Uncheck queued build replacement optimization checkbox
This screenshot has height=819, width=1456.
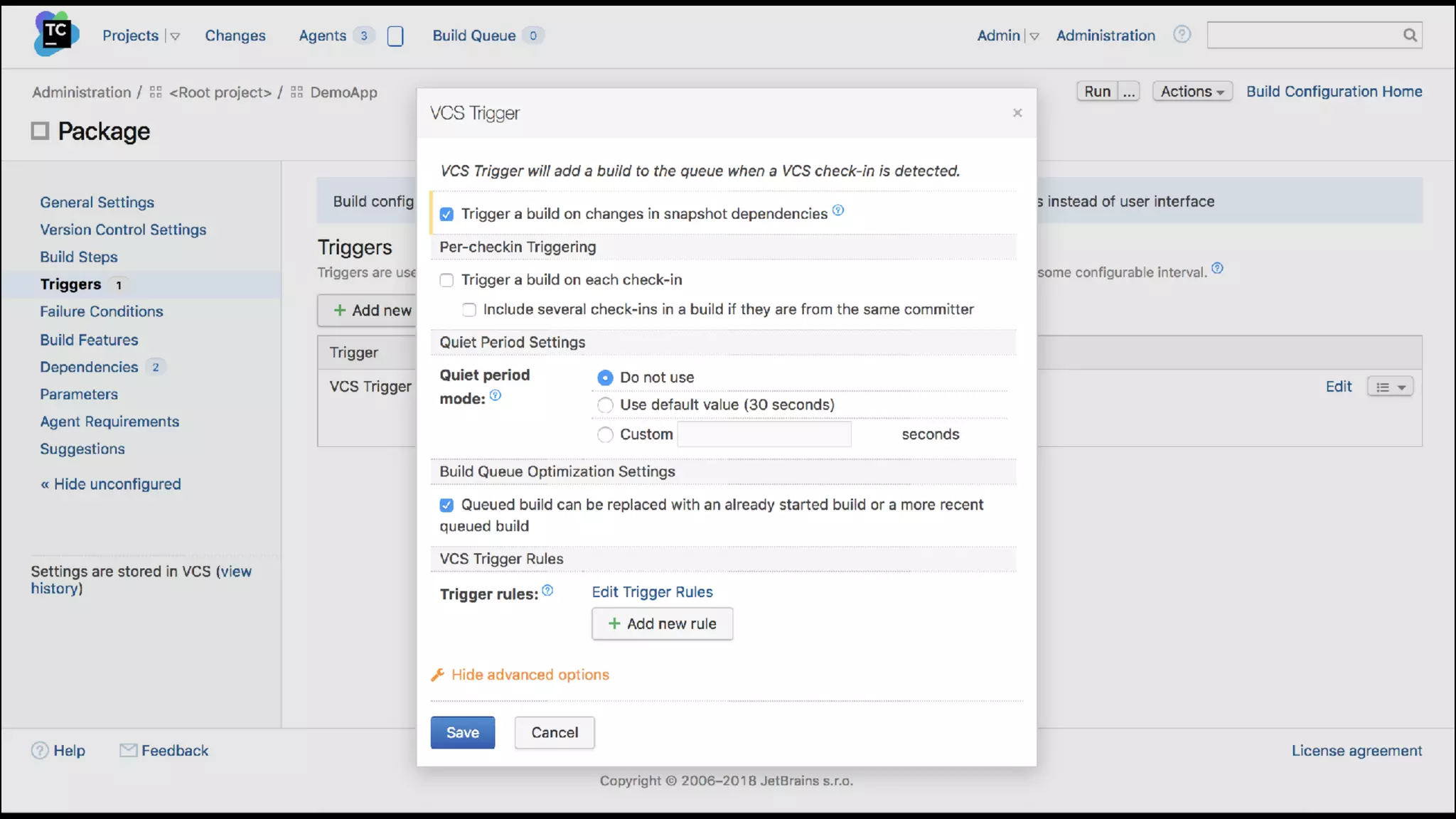pyautogui.click(x=446, y=505)
